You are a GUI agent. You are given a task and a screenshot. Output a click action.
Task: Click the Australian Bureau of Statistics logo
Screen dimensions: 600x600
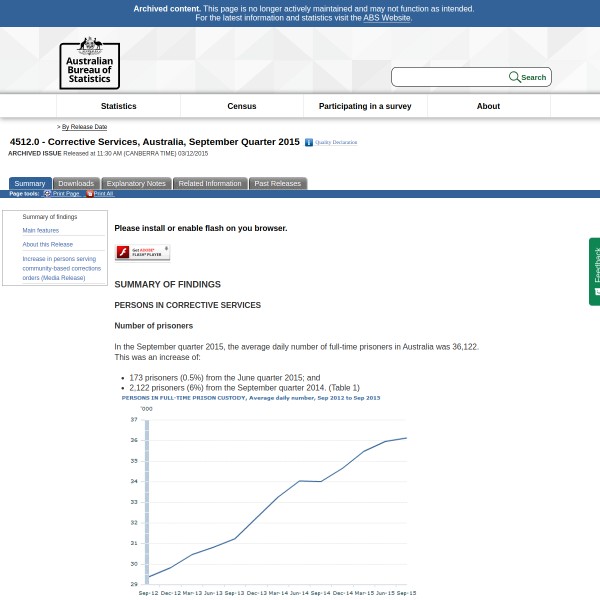pos(89,63)
